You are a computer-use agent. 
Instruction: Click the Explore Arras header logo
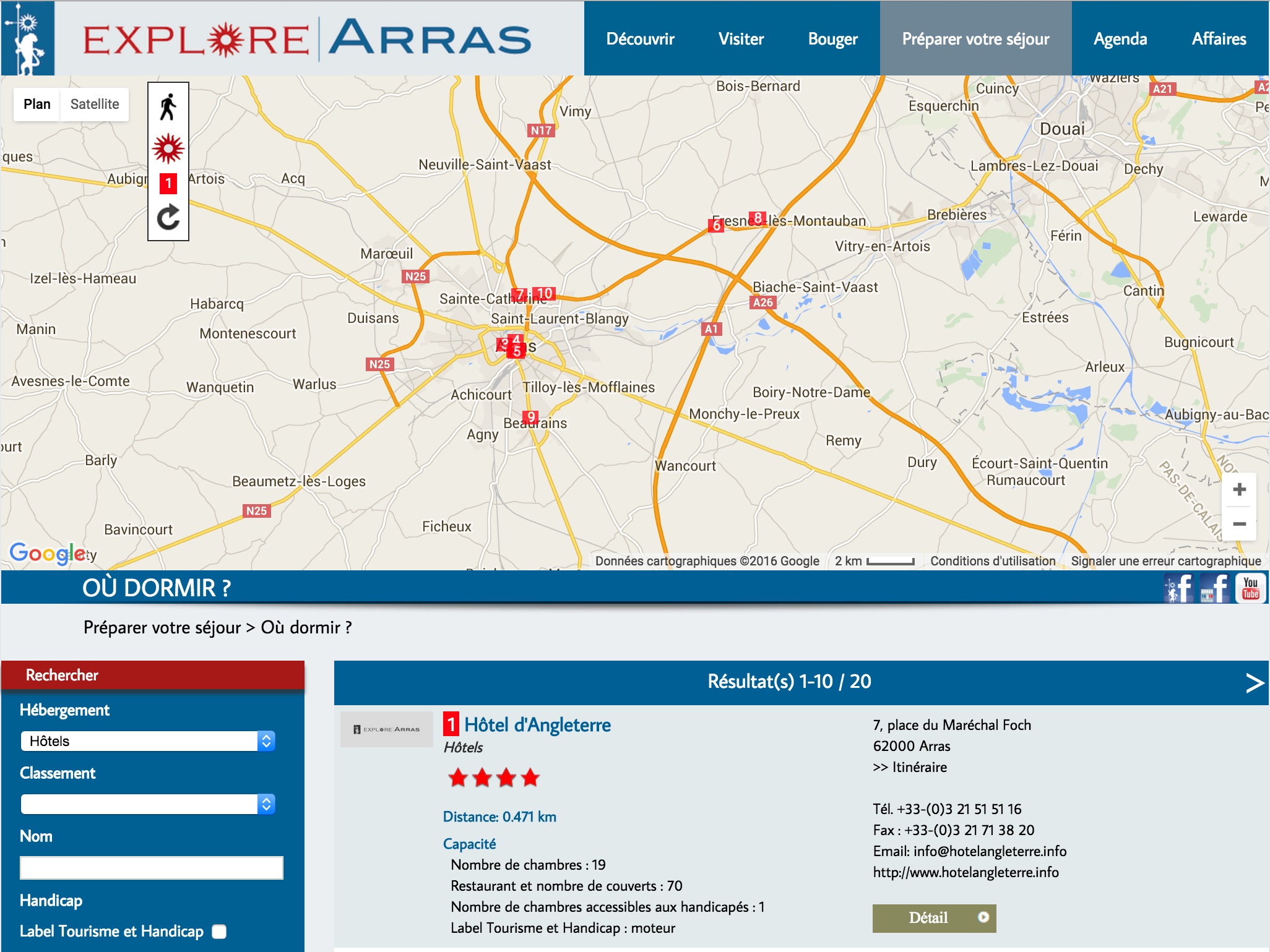coord(307,39)
